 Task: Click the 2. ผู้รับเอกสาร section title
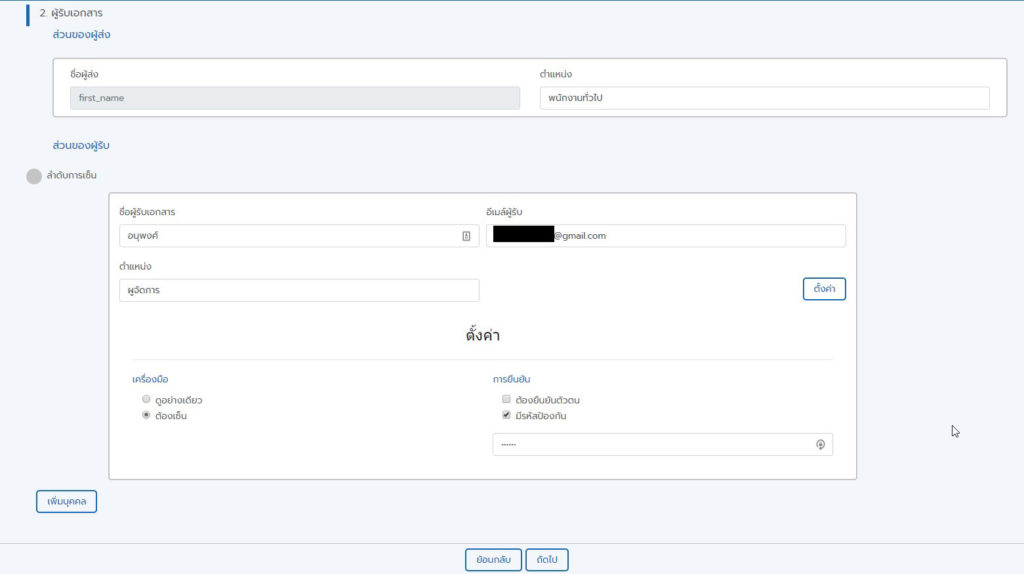71,12
